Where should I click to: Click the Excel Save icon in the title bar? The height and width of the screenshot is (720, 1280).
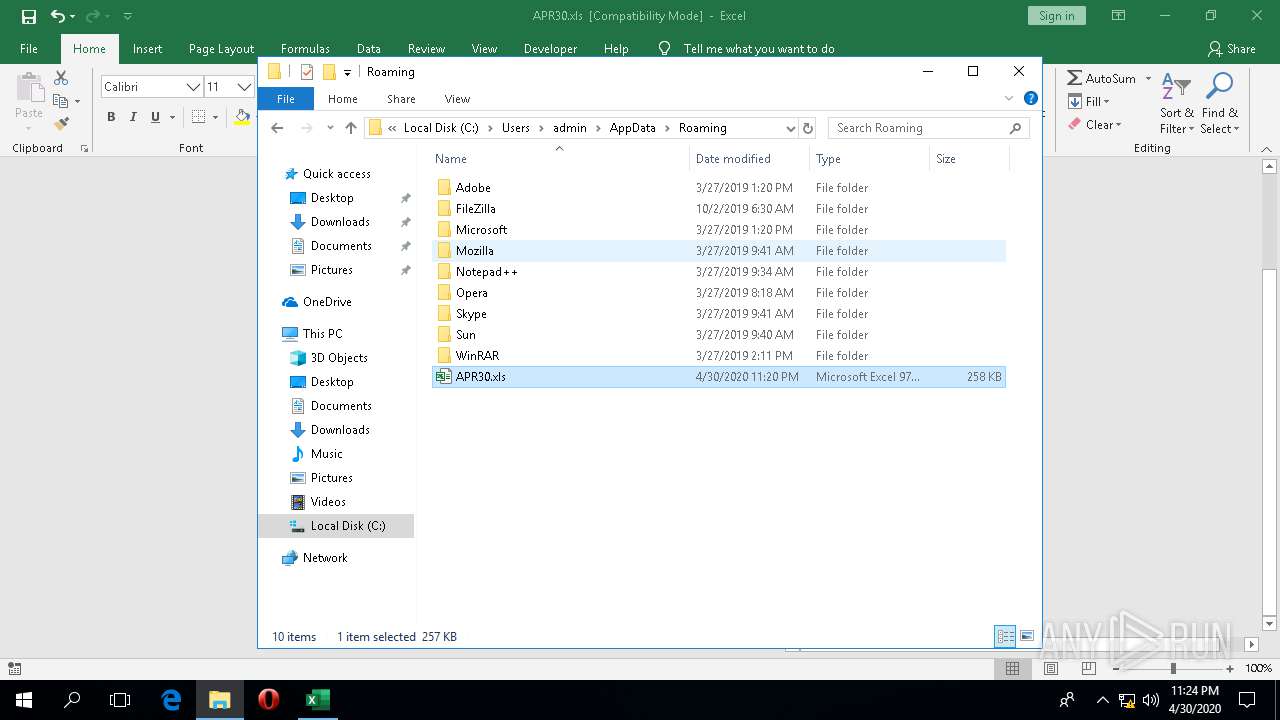coord(28,16)
